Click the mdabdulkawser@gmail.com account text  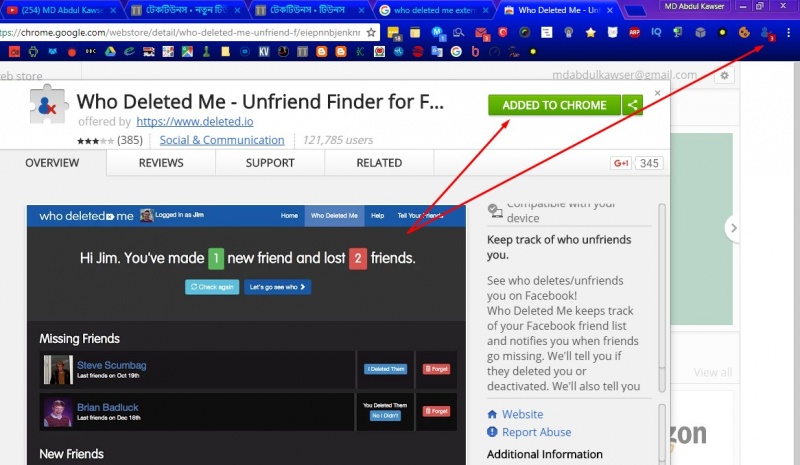coord(624,75)
